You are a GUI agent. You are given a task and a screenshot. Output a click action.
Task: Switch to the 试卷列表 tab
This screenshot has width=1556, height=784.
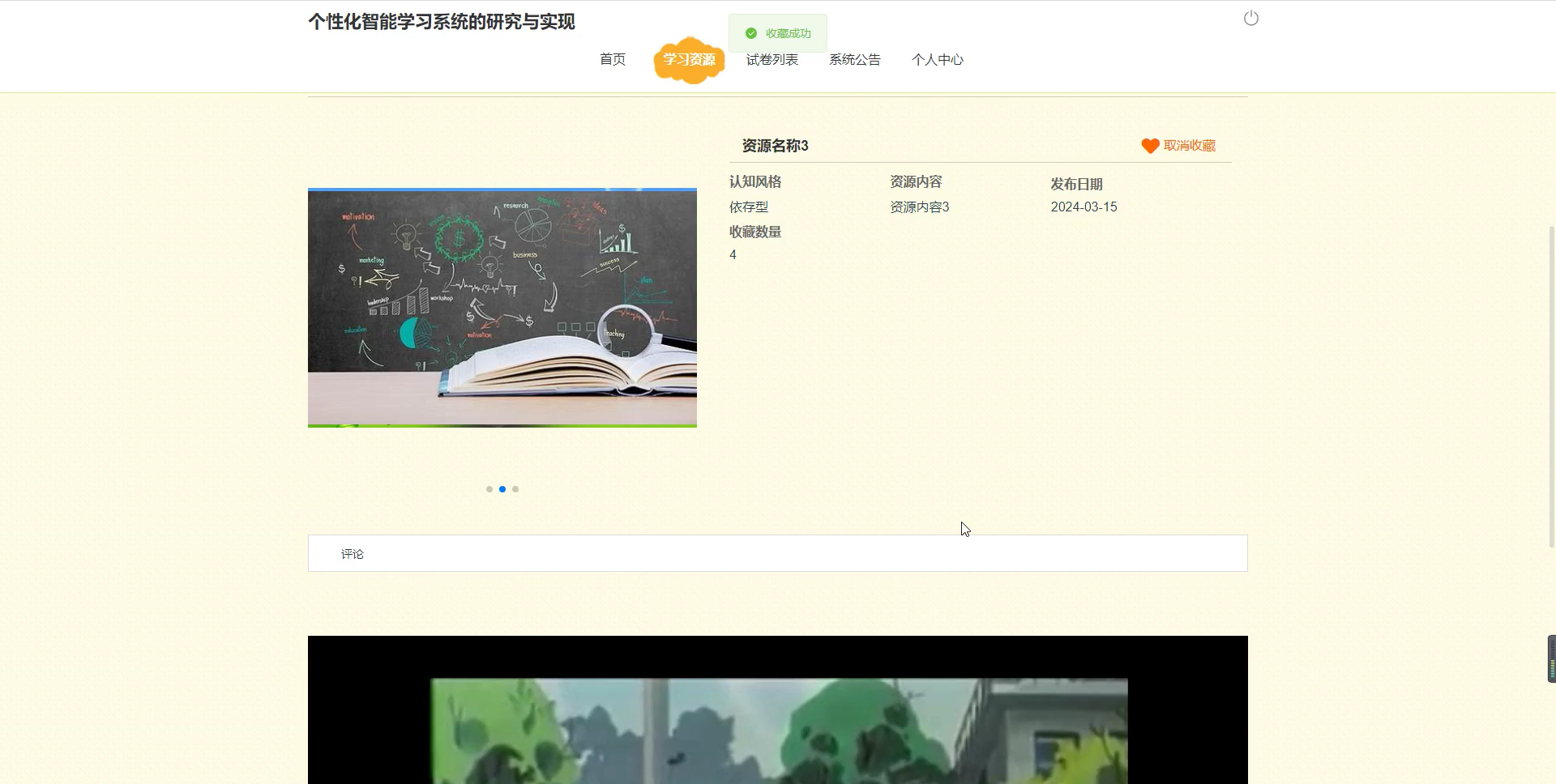772,59
